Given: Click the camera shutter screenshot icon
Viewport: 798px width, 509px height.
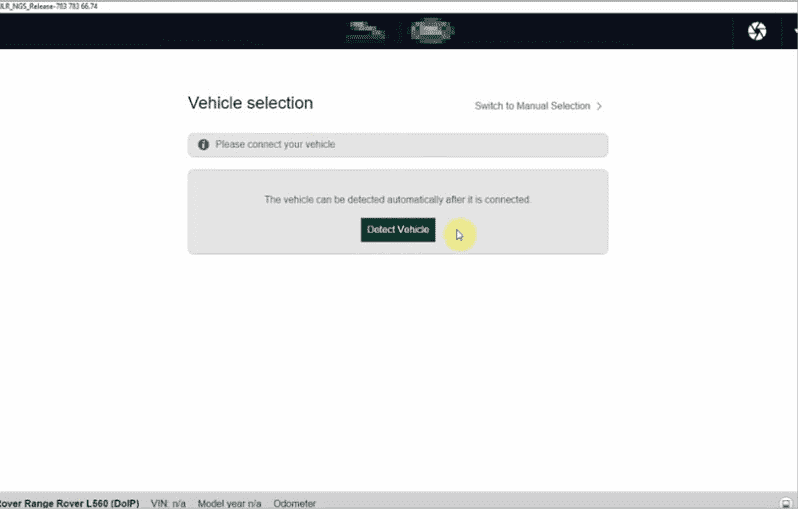Looking at the screenshot, I should [x=757, y=31].
